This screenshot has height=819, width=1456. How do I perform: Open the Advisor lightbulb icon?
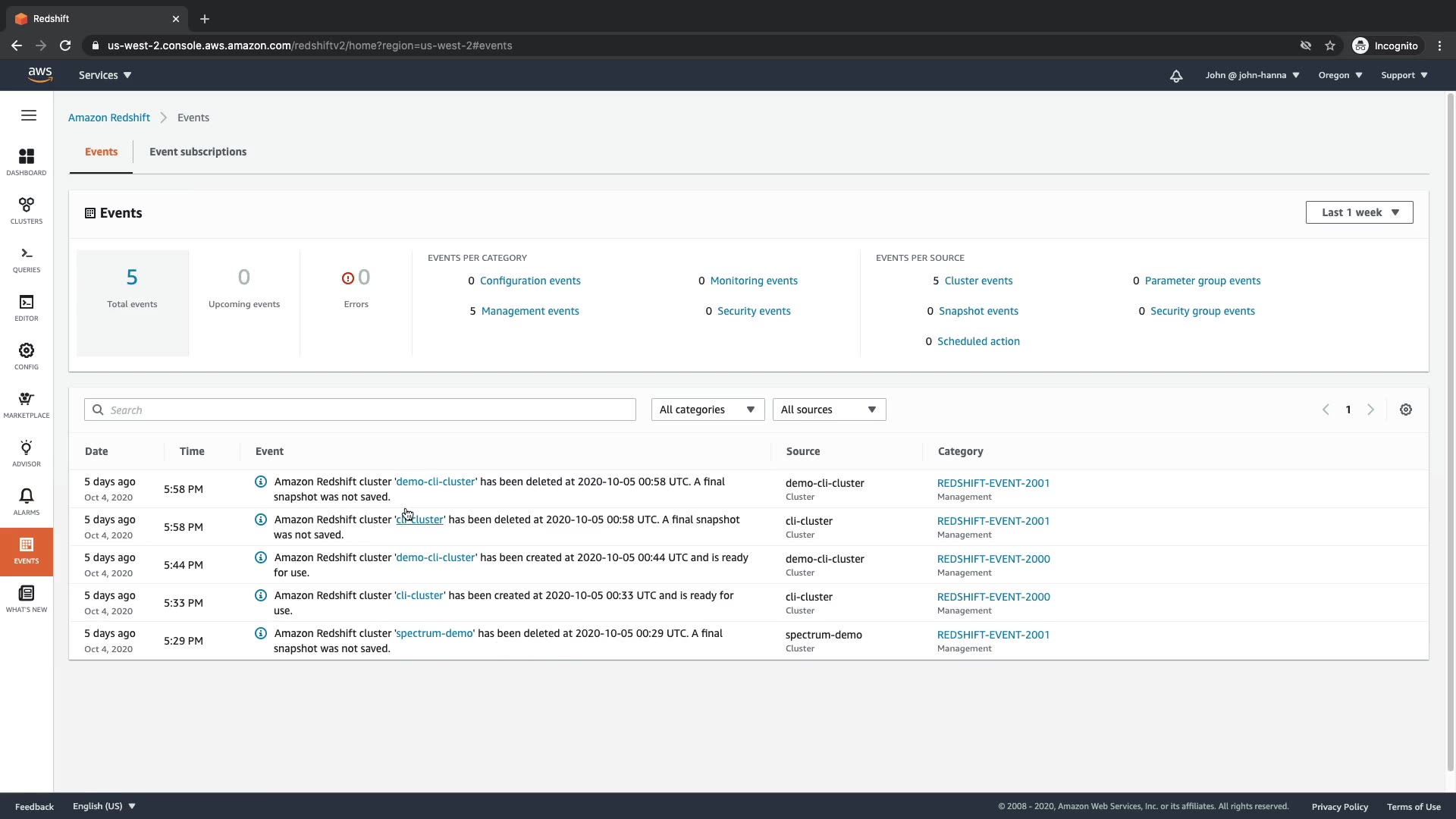click(27, 453)
